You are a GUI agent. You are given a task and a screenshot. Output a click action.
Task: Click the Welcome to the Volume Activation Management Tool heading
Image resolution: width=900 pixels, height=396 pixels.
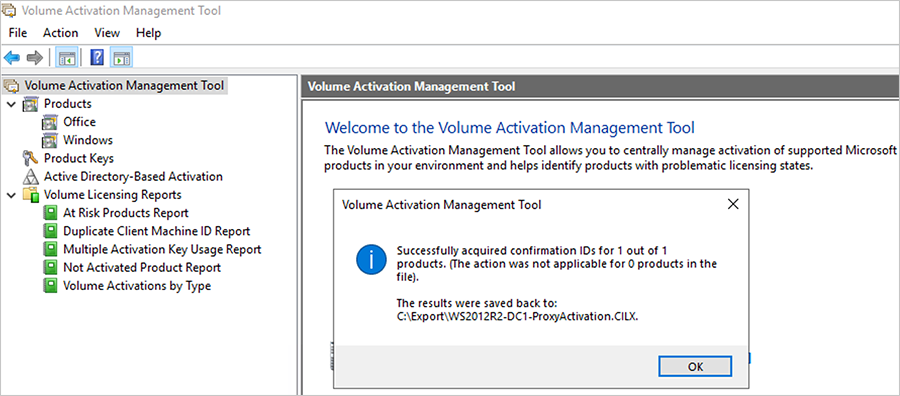click(510, 127)
